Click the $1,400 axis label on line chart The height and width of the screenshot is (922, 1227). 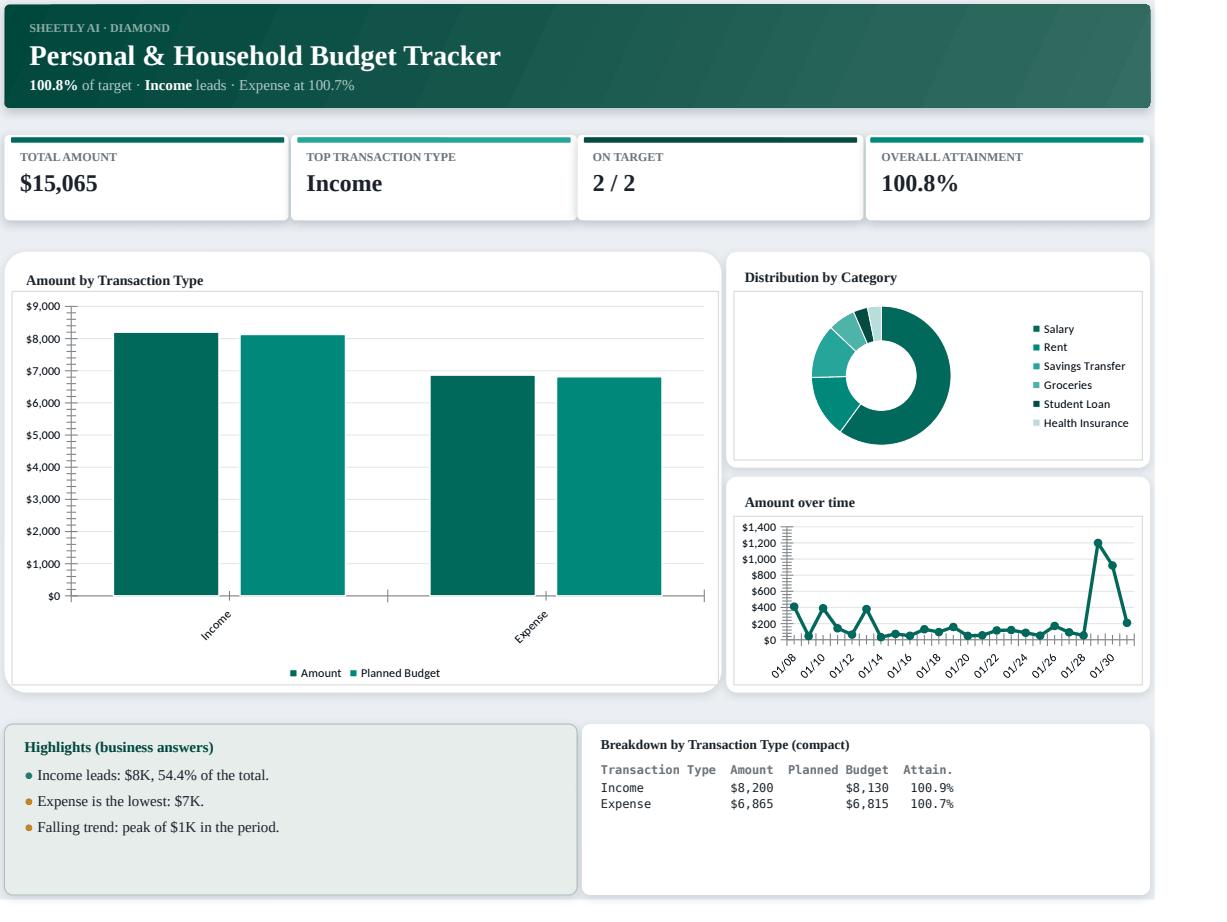760,527
